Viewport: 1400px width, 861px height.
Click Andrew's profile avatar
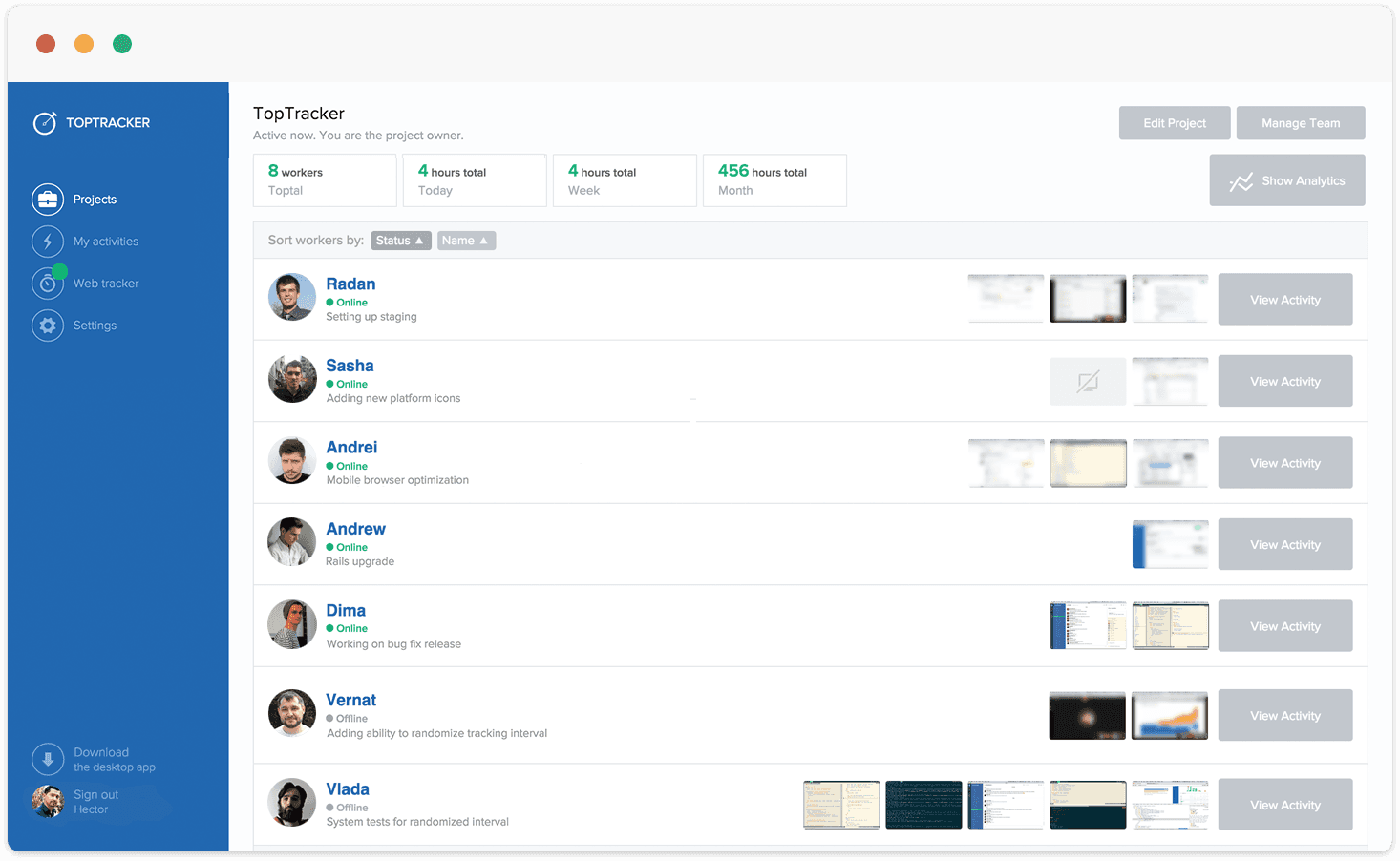[291, 541]
